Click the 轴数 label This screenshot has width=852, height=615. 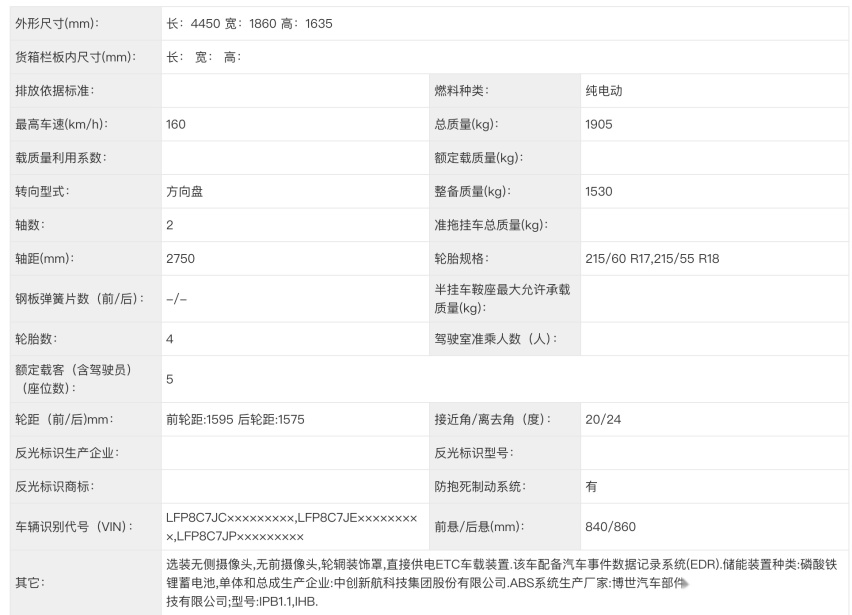point(30,225)
